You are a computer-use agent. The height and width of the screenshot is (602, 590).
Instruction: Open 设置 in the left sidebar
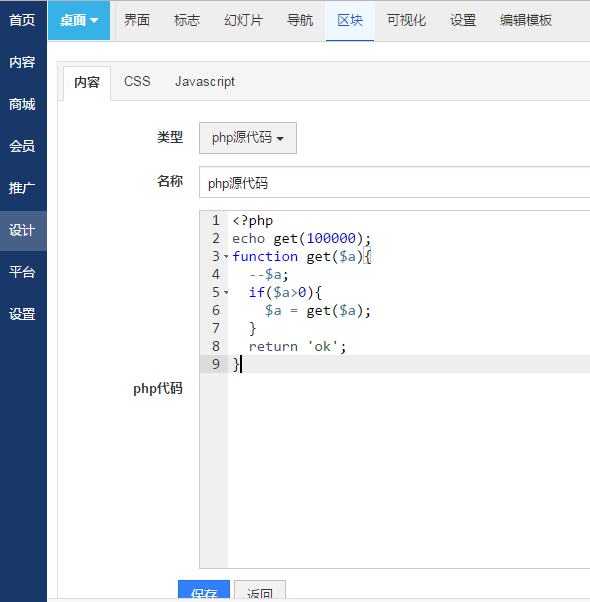(x=23, y=314)
